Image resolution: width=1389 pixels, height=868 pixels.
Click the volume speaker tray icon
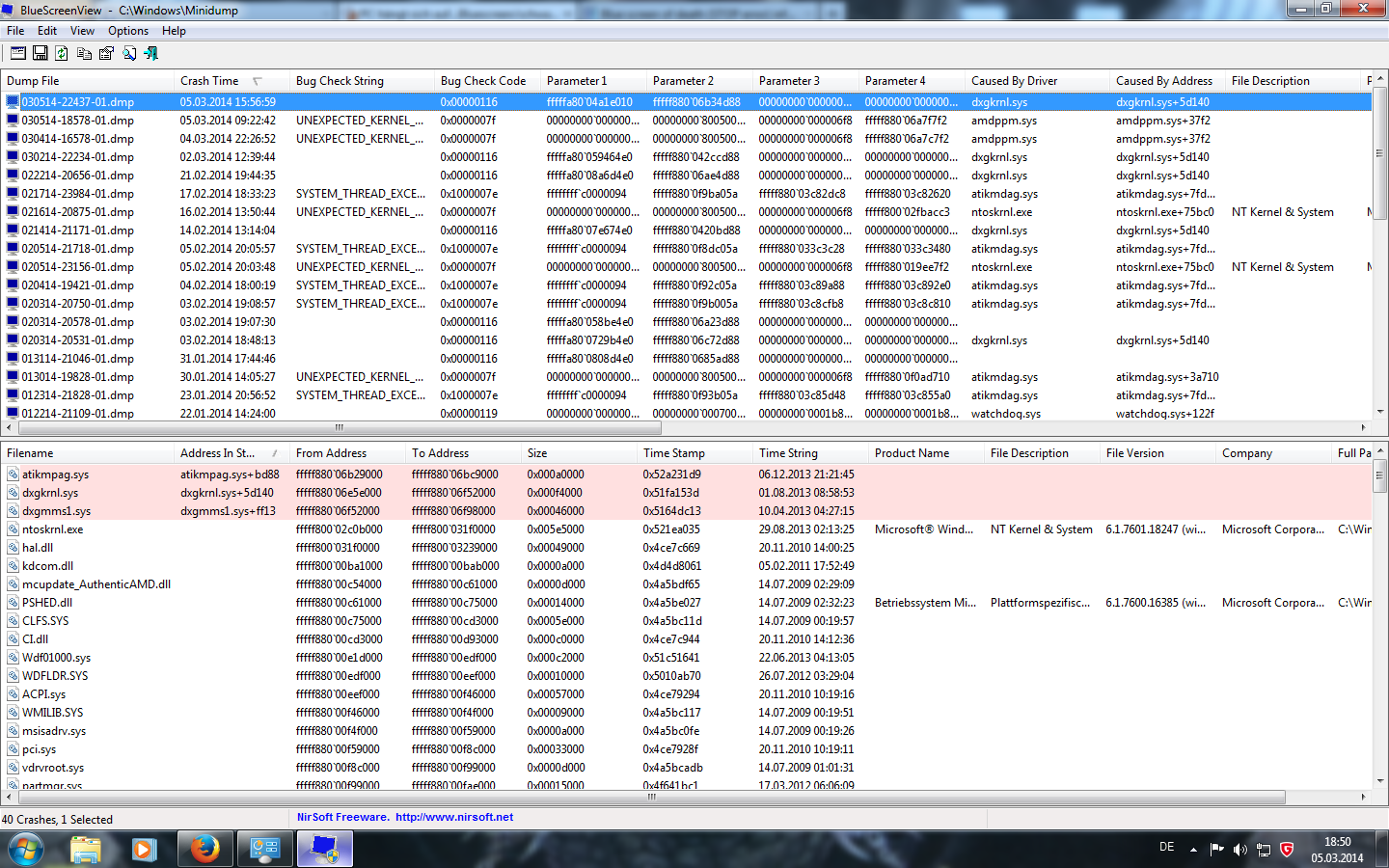tap(1239, 850)
